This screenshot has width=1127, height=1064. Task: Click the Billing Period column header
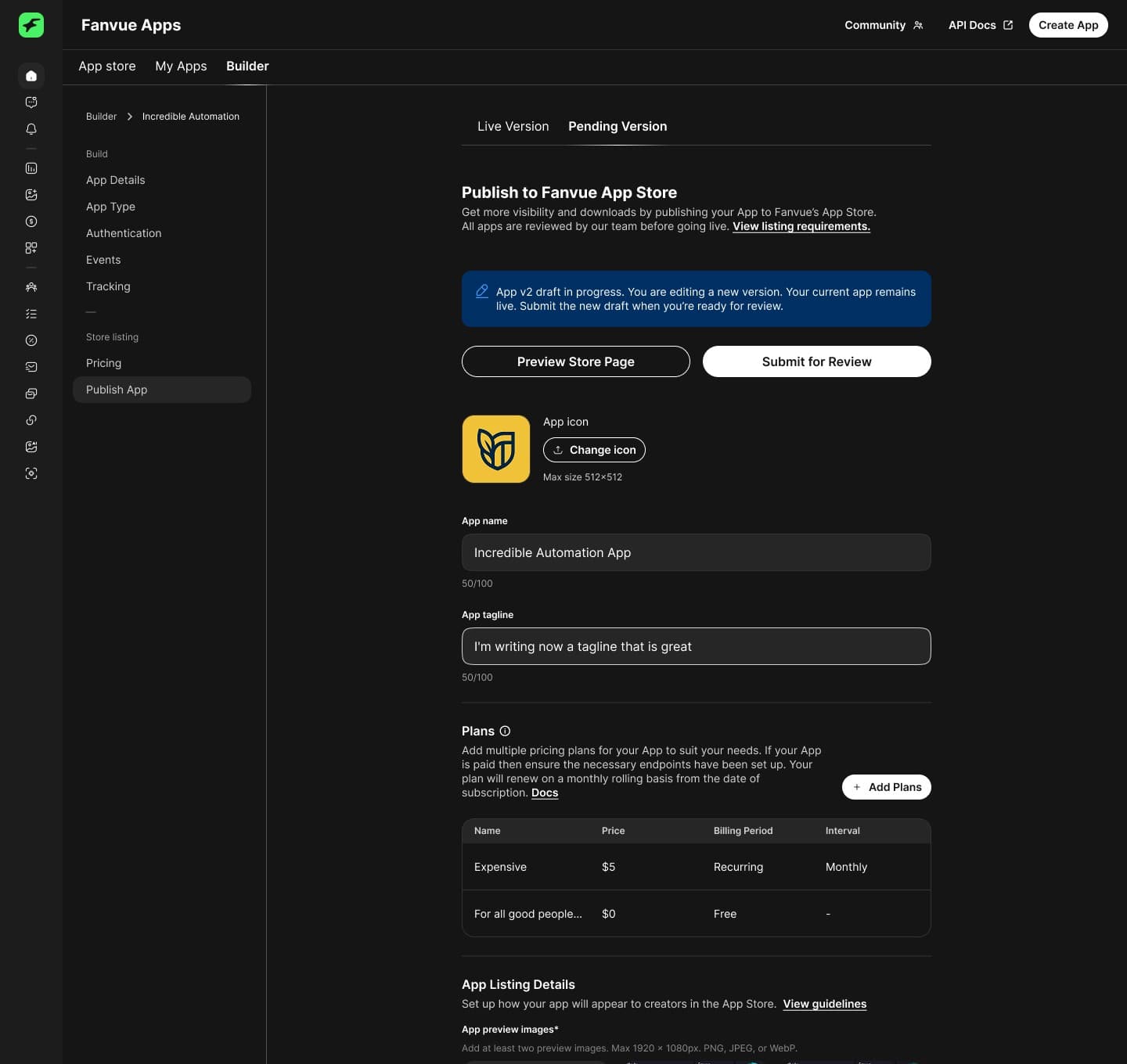pyautogui.click(x=743, y=831)
